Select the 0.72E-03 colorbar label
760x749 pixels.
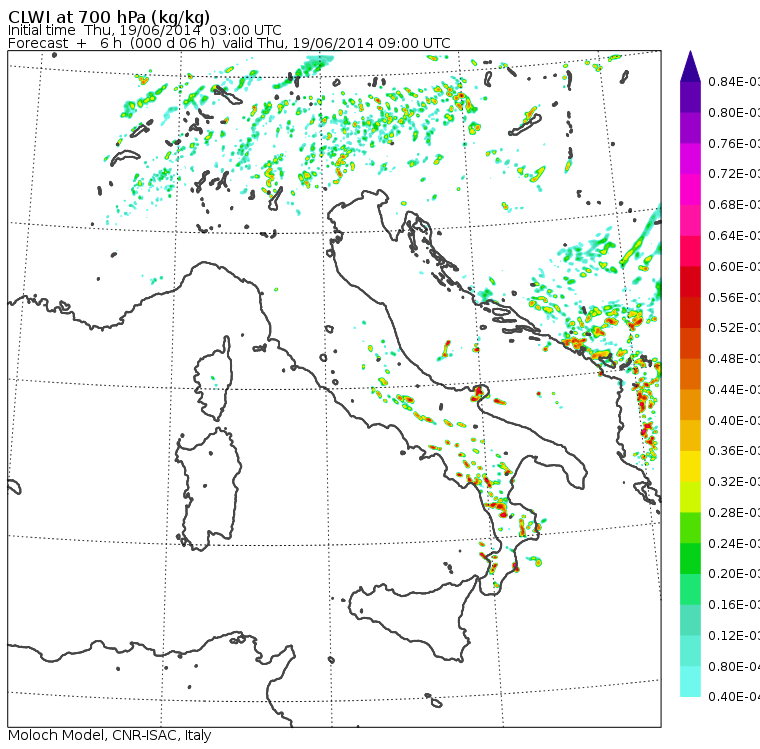click(x=733, y=174)
